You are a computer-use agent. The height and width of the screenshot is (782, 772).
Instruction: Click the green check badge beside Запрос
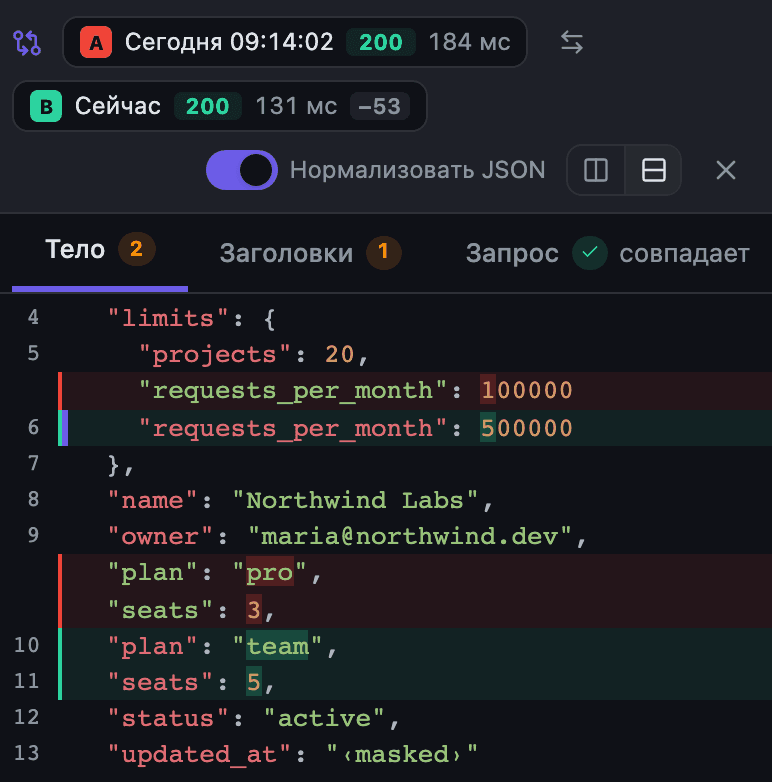click(589, 253)
